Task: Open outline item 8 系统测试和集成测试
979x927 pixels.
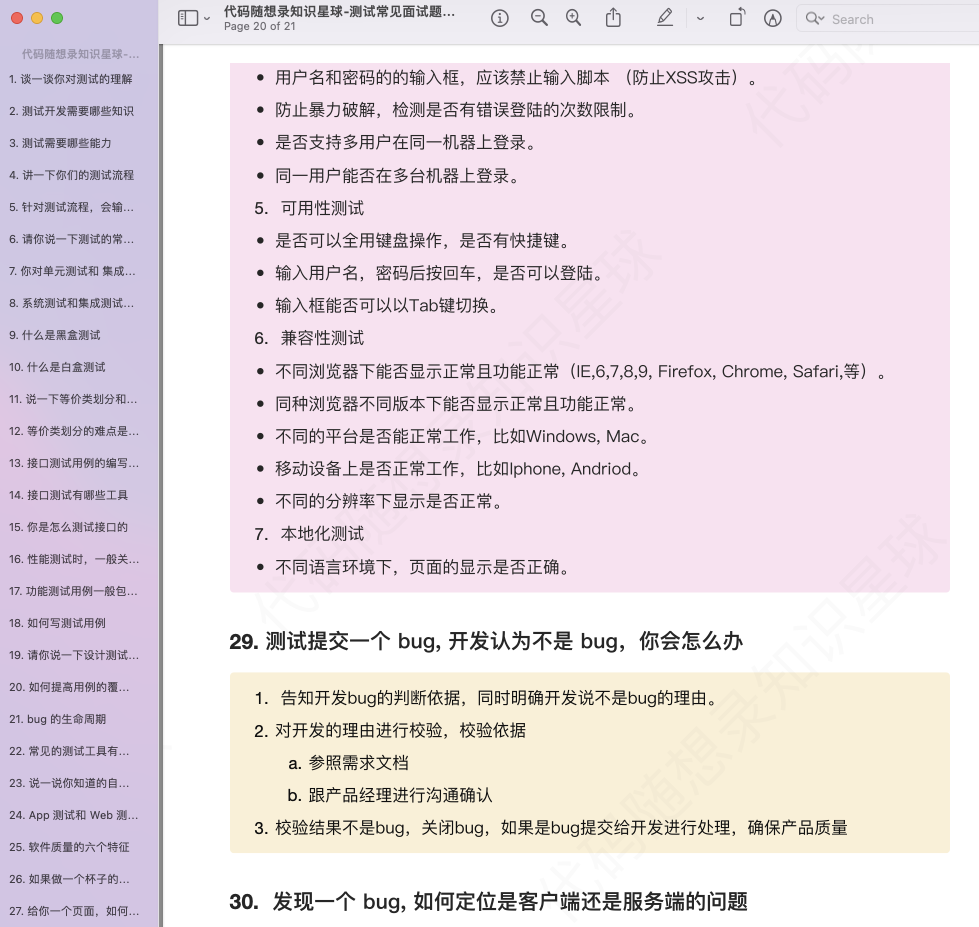Action: pos(71,303)
